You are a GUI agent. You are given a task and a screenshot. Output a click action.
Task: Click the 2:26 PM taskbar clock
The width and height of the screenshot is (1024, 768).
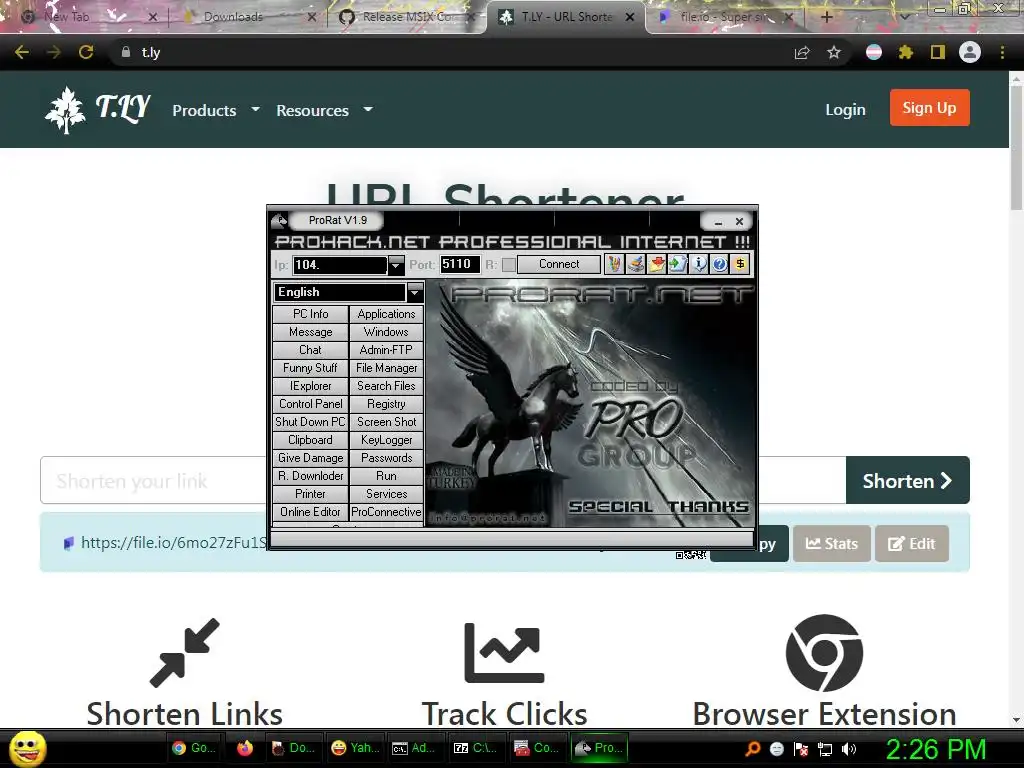tap(936, 749)
